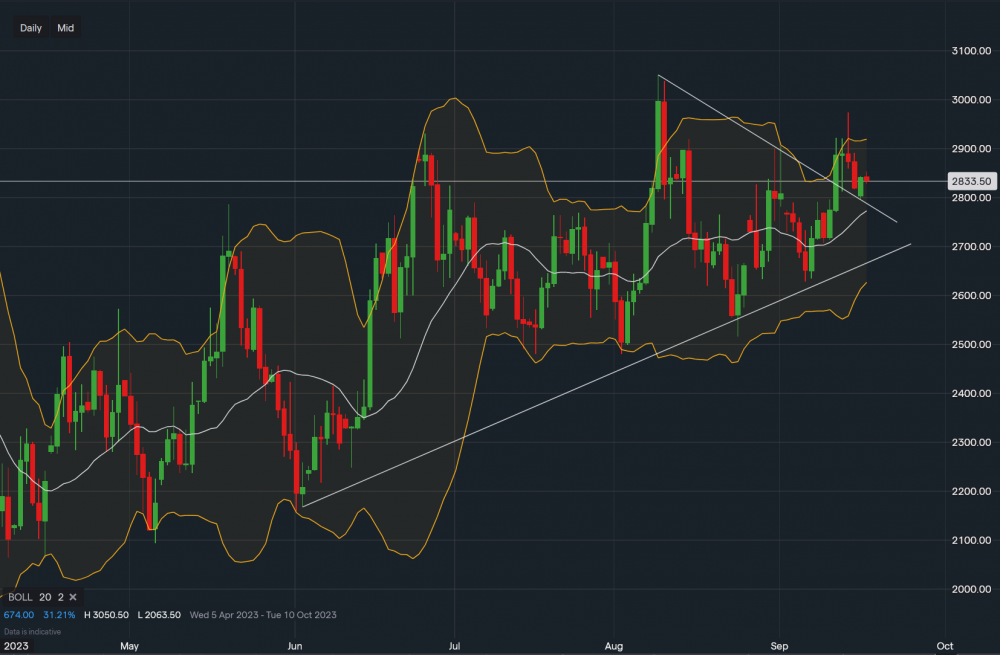Open the Mid price type dropdown
This screenshot has height=655, width=1000.
[66, 28]
